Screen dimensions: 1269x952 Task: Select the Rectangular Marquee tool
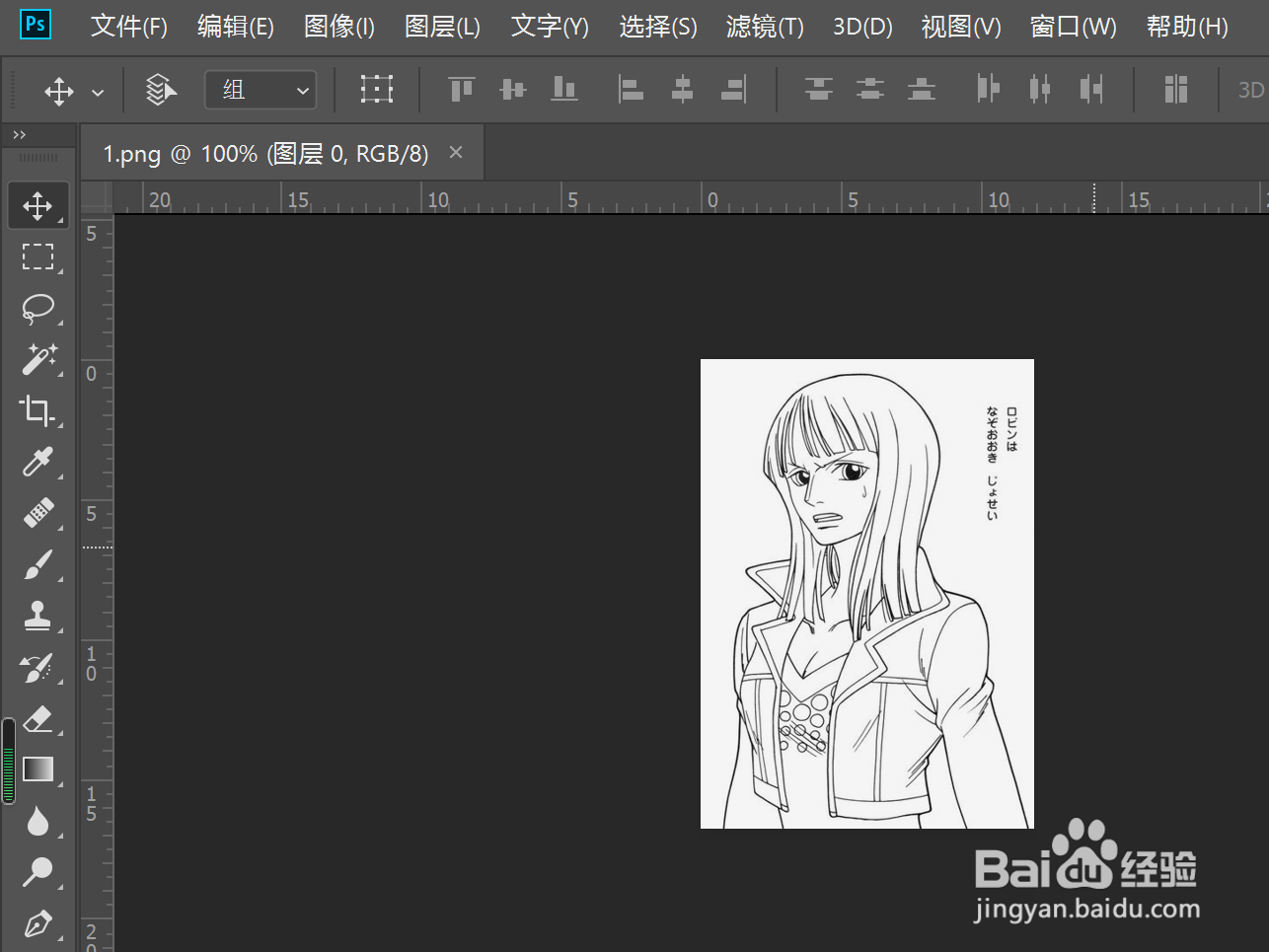click(38, 257)
